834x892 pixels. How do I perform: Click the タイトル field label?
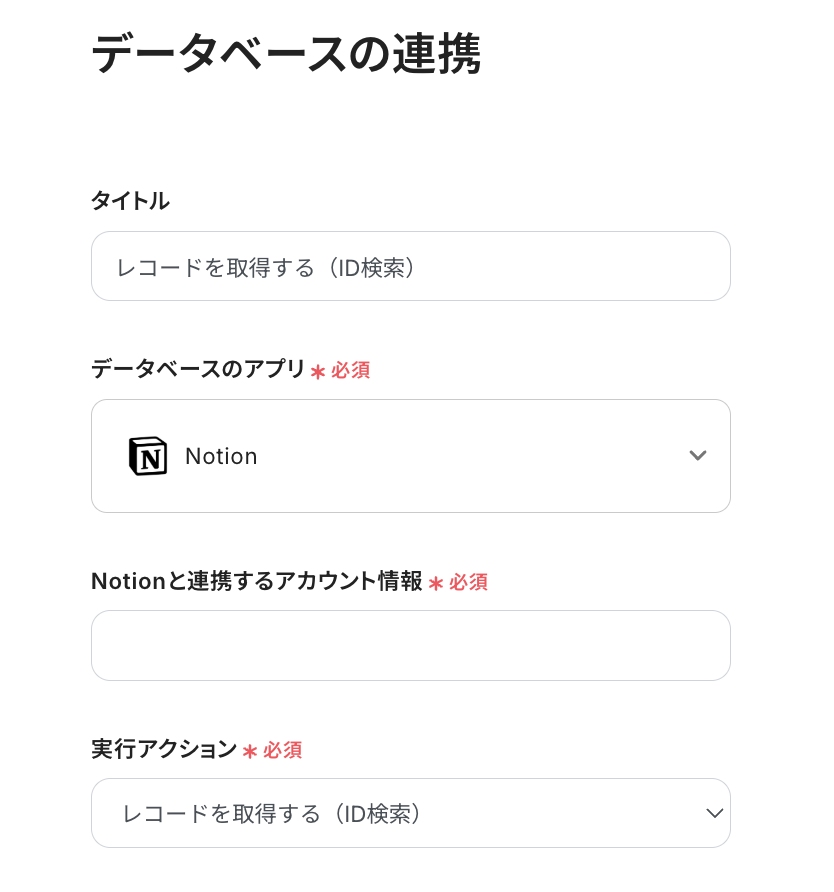click(130, 201)
